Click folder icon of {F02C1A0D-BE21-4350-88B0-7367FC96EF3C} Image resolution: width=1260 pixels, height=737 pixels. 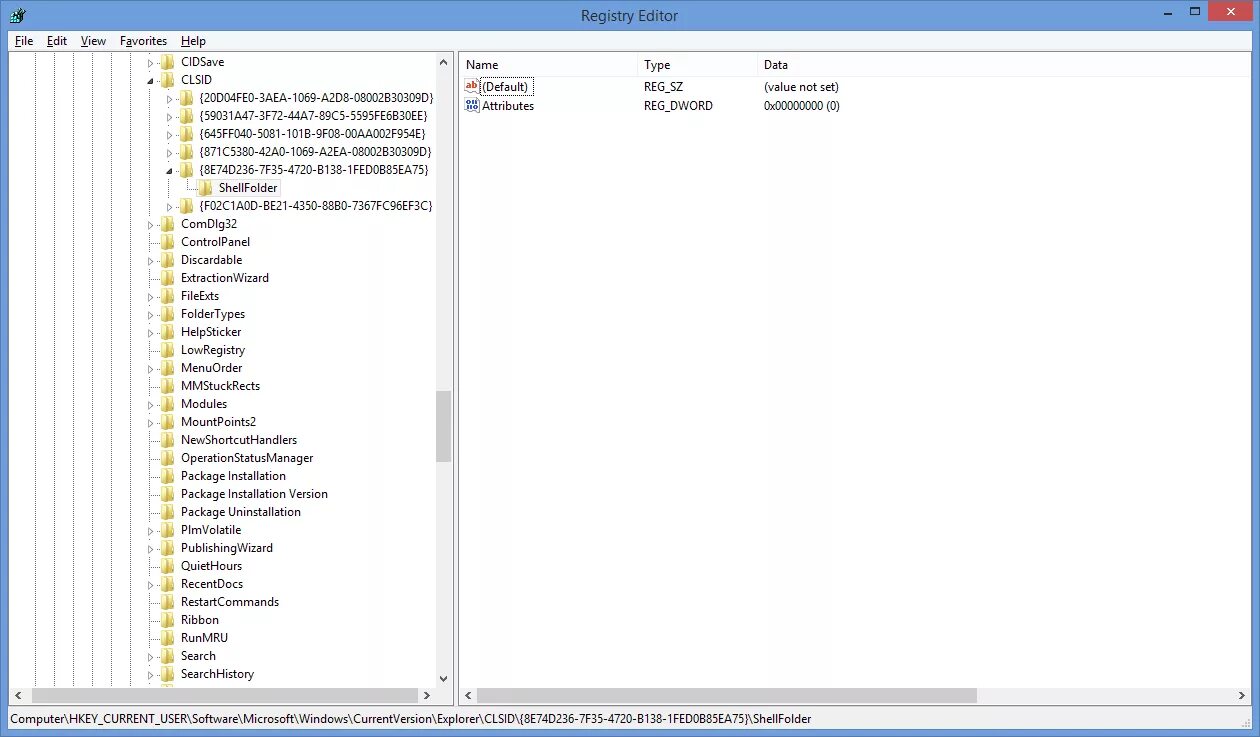click(x=185, y=206)
